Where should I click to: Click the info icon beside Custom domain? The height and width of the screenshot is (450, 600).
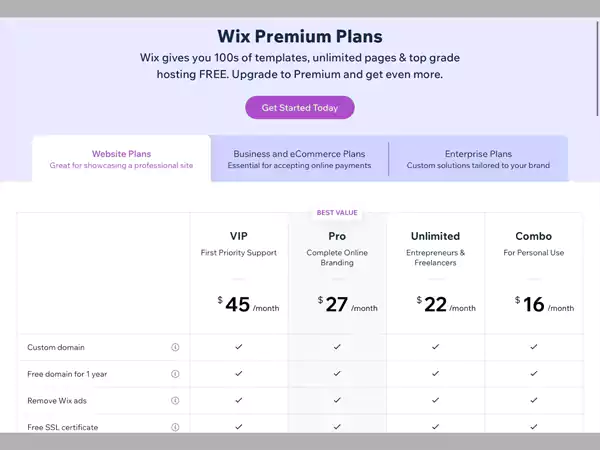[x=175, y=347]
